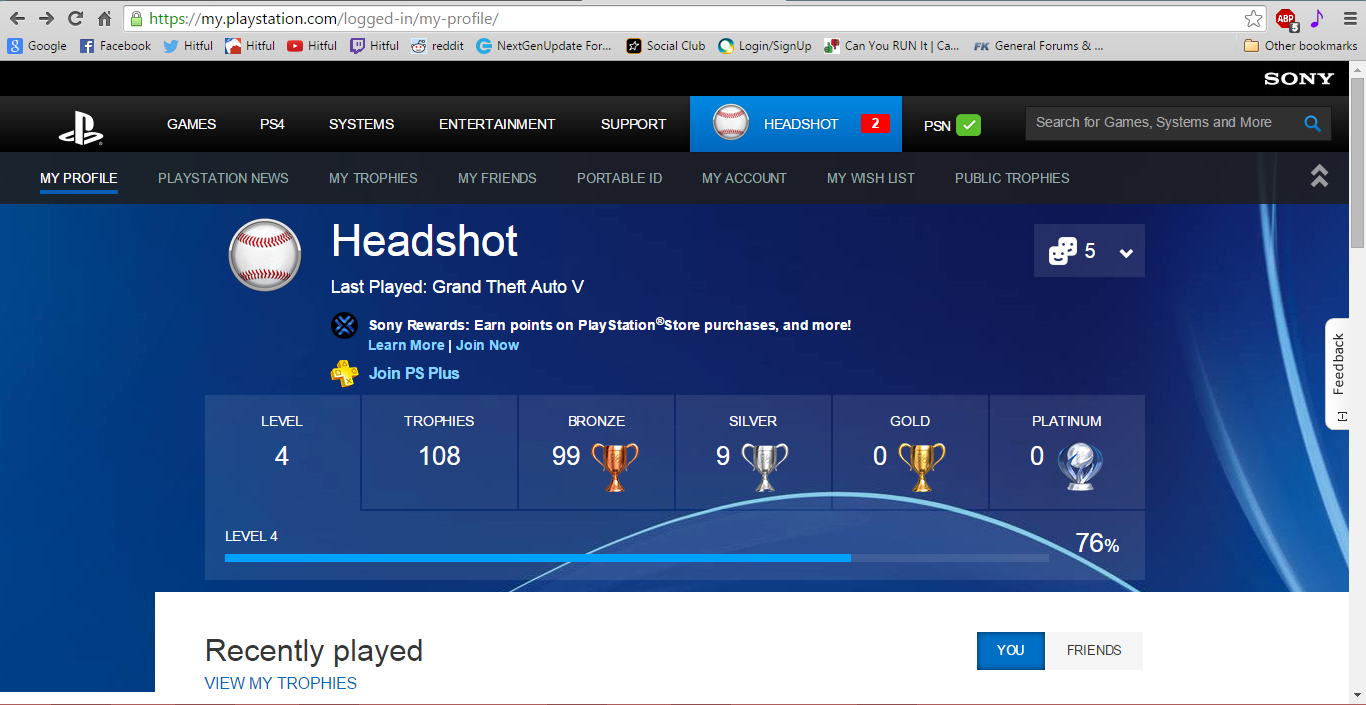
Task: Open MY WISH LIST tab
Action: point(871,178)
